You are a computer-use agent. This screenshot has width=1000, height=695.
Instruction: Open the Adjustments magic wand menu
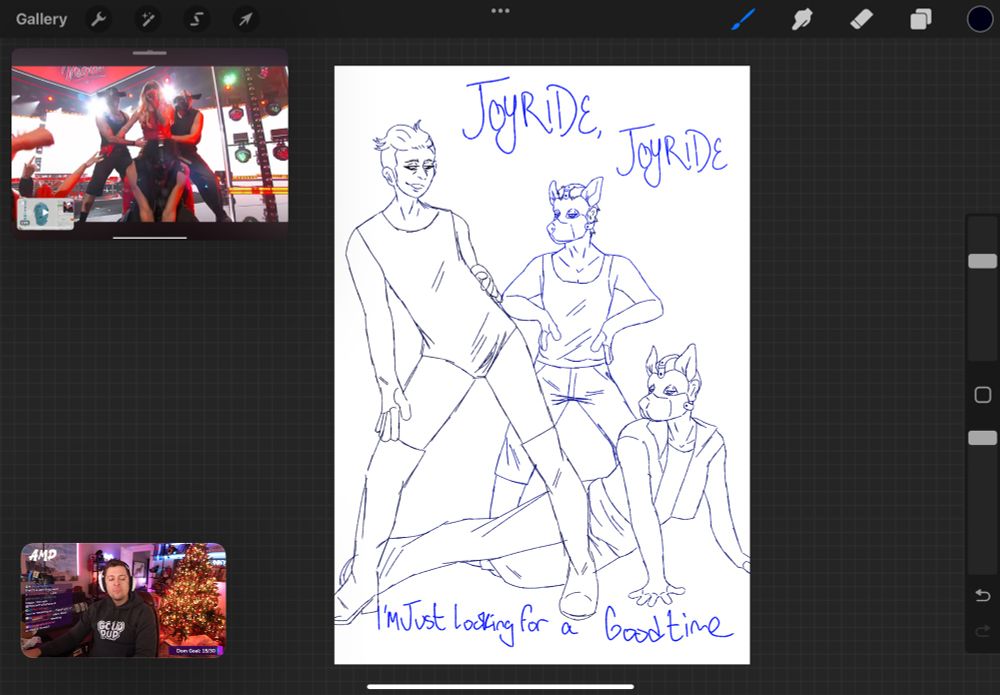click(x=148, y=19)
